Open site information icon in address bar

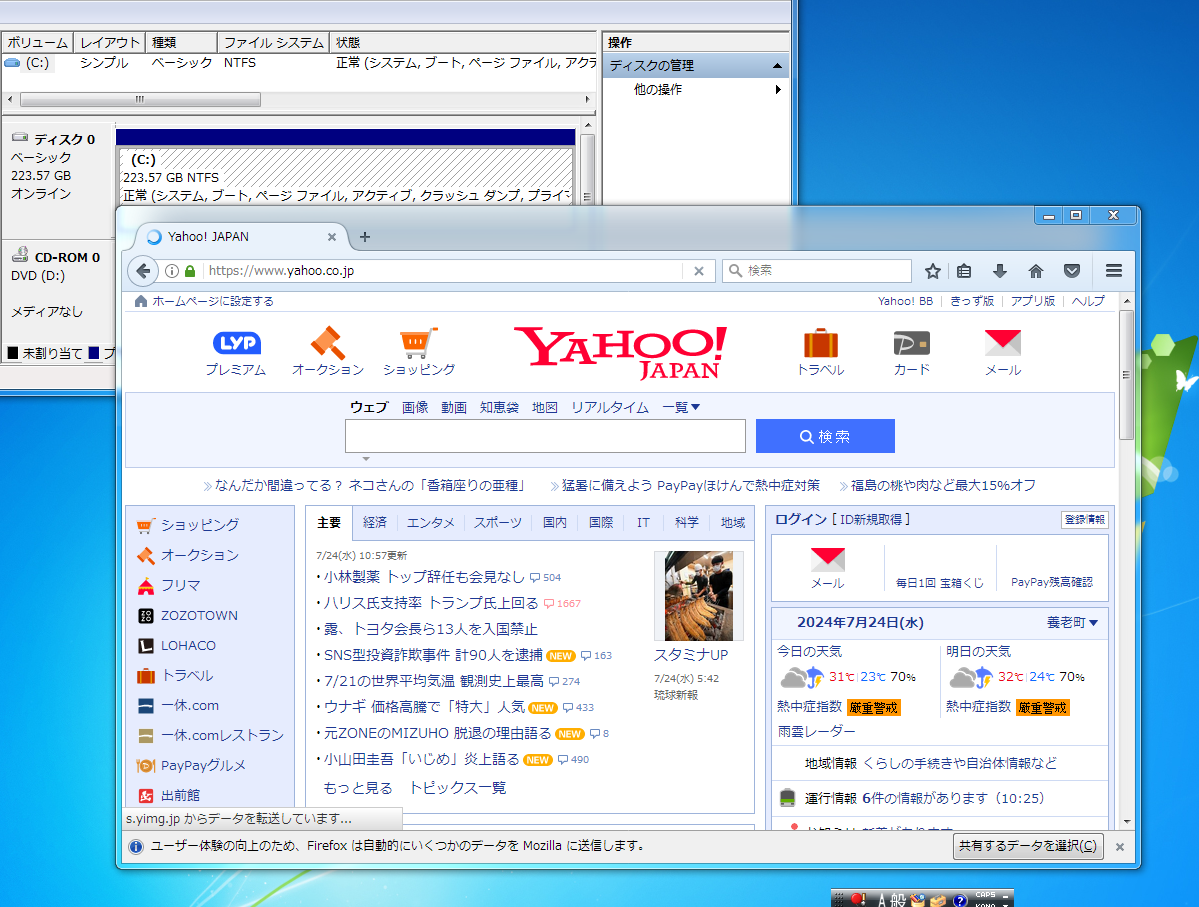pyautogui.click(x=172, y=271)
